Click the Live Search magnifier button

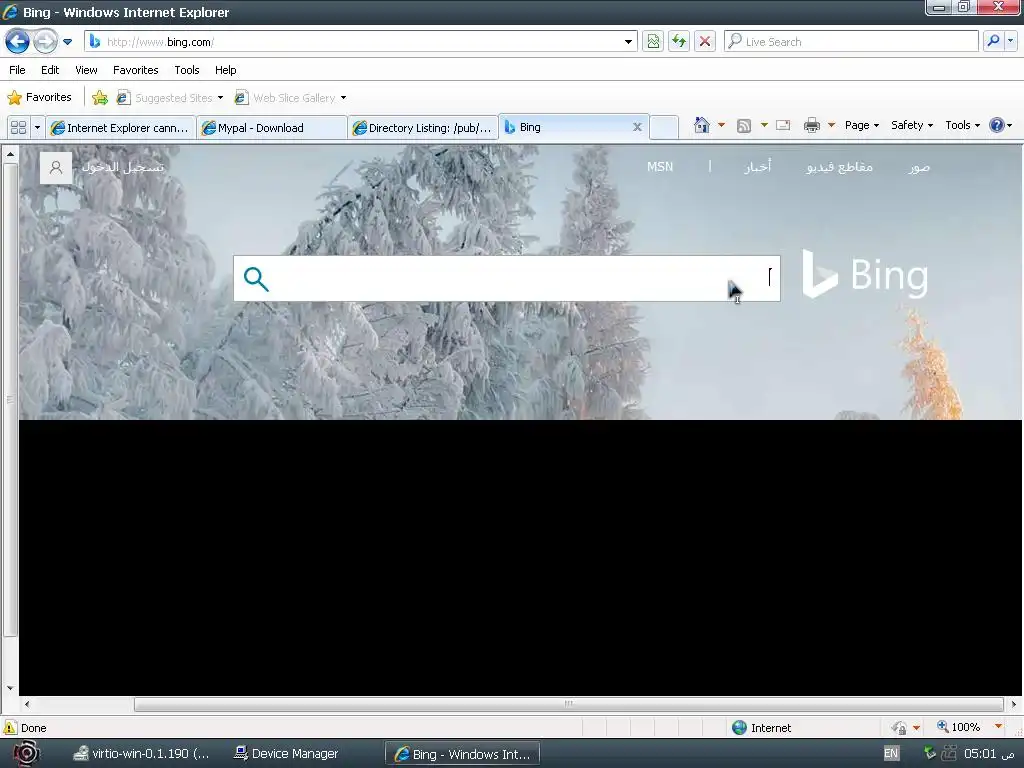point(993,41)
